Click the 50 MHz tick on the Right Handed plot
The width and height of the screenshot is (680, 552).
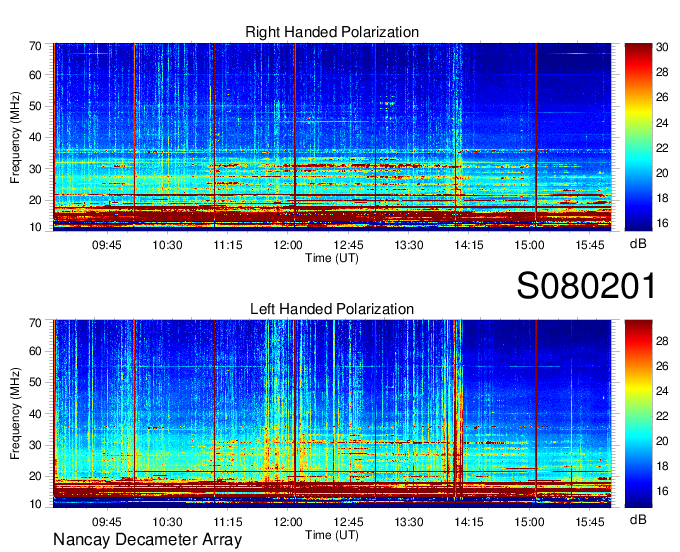pos(35,106)
